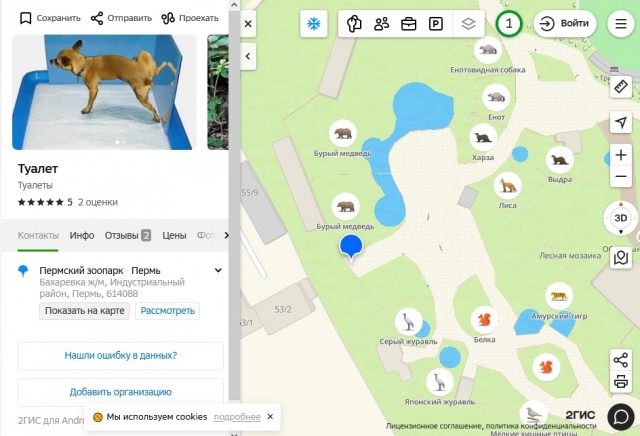This screenshot has width=640, height=436.
Task: Click the floor number 1 indicator
Action: (509, 23)
